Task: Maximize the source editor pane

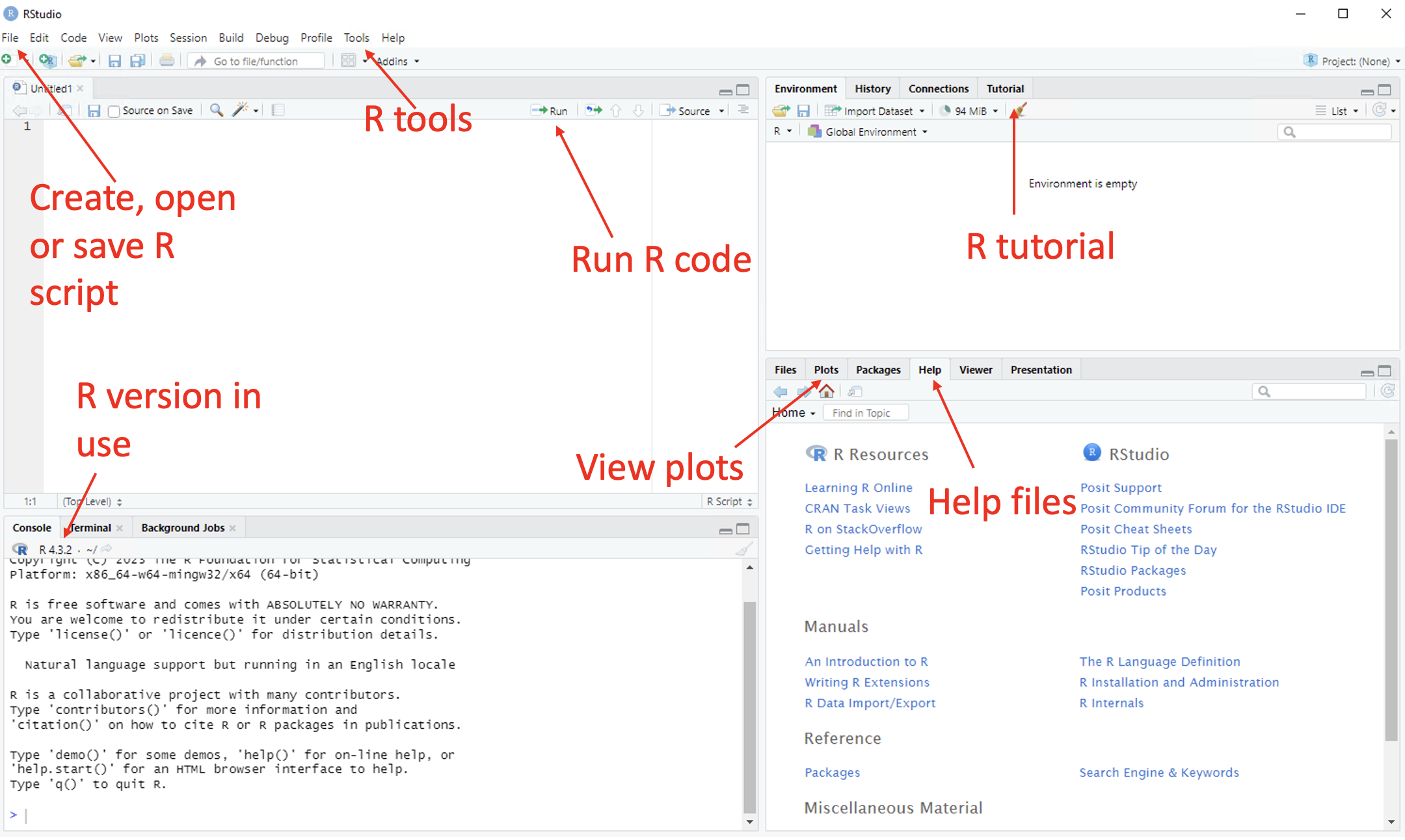Action: pos(743,90)
